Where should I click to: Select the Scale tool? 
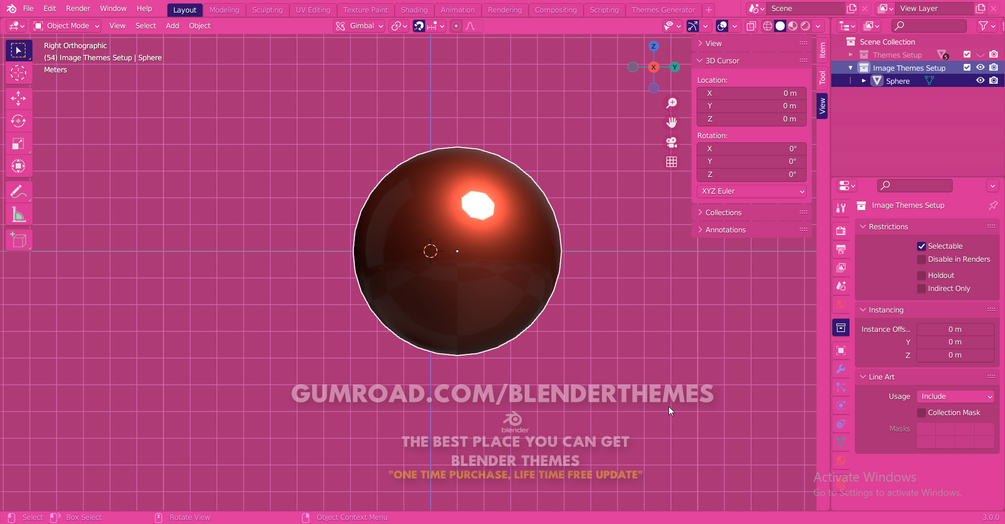coord(19,143)
